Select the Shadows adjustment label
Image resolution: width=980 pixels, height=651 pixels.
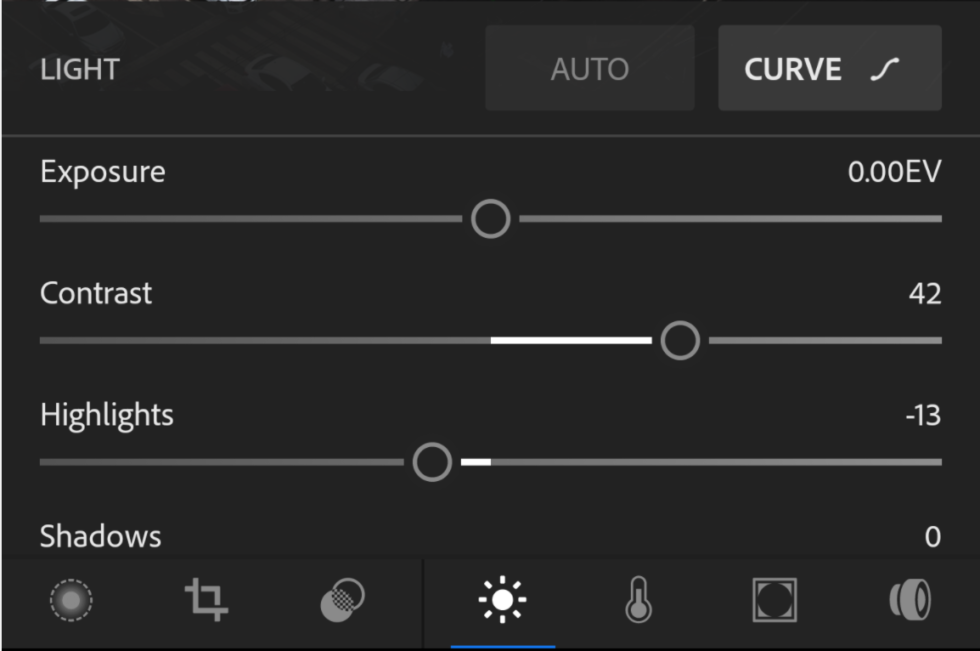100,537
